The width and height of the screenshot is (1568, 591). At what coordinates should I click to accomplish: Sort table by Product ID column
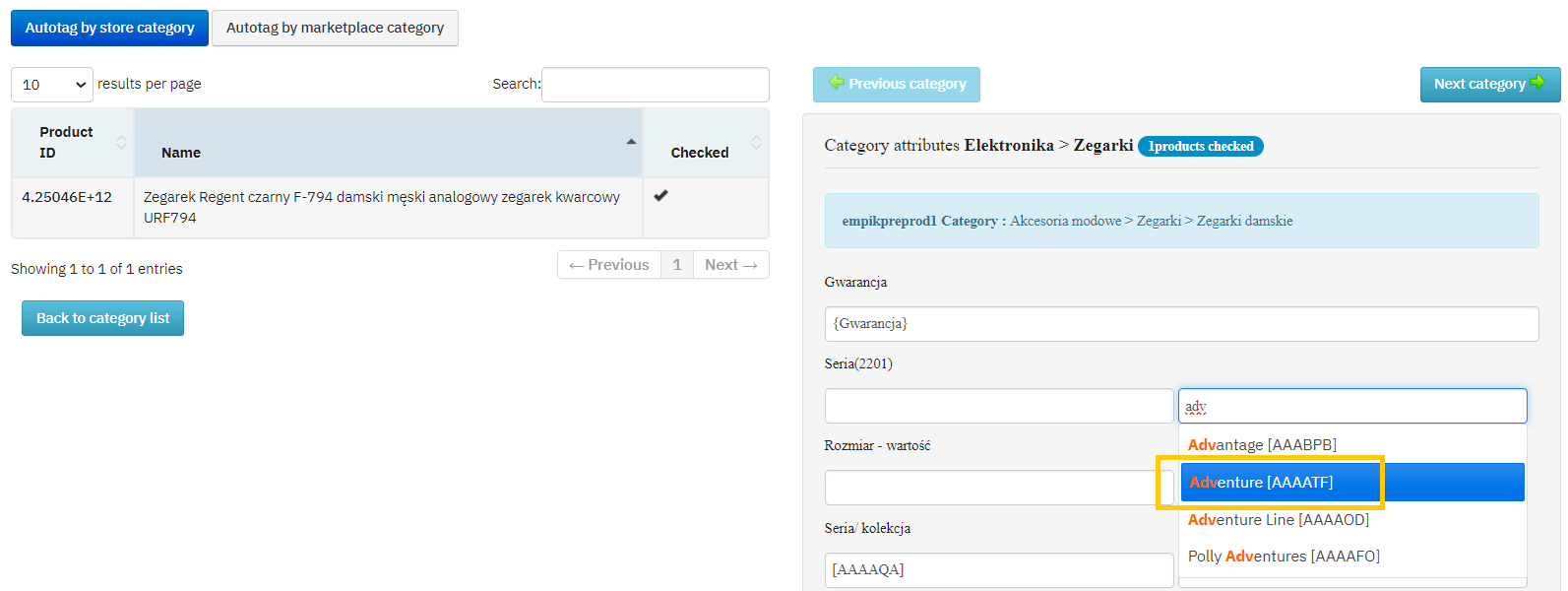coord(121,142)
